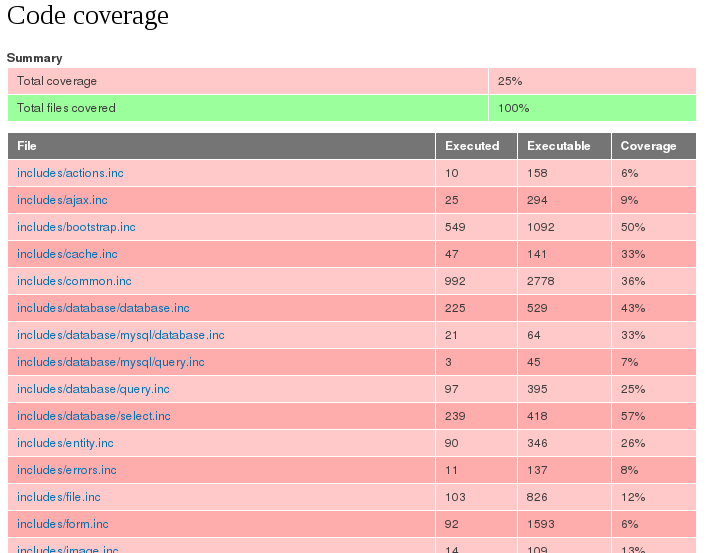Open the includes/errors.inc link

click(67, 470)
